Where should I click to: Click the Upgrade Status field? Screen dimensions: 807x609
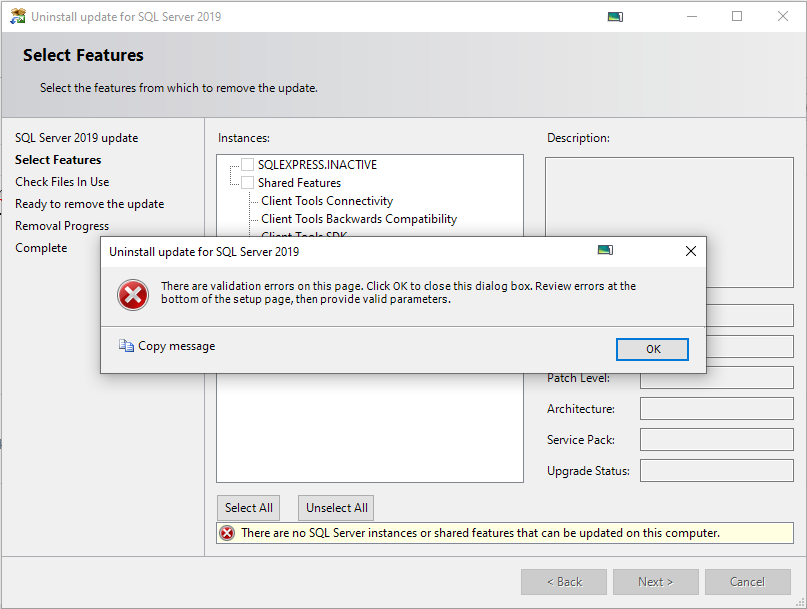pyautogui.click(x=716, y=471)
